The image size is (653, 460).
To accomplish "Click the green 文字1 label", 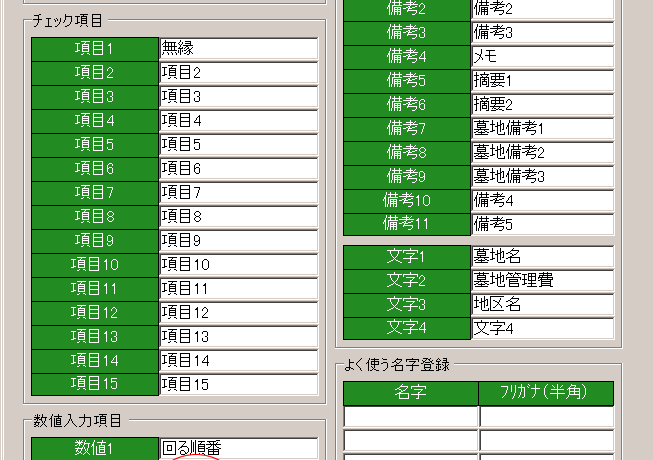I will pyautogui.click(x=406, y=256).
